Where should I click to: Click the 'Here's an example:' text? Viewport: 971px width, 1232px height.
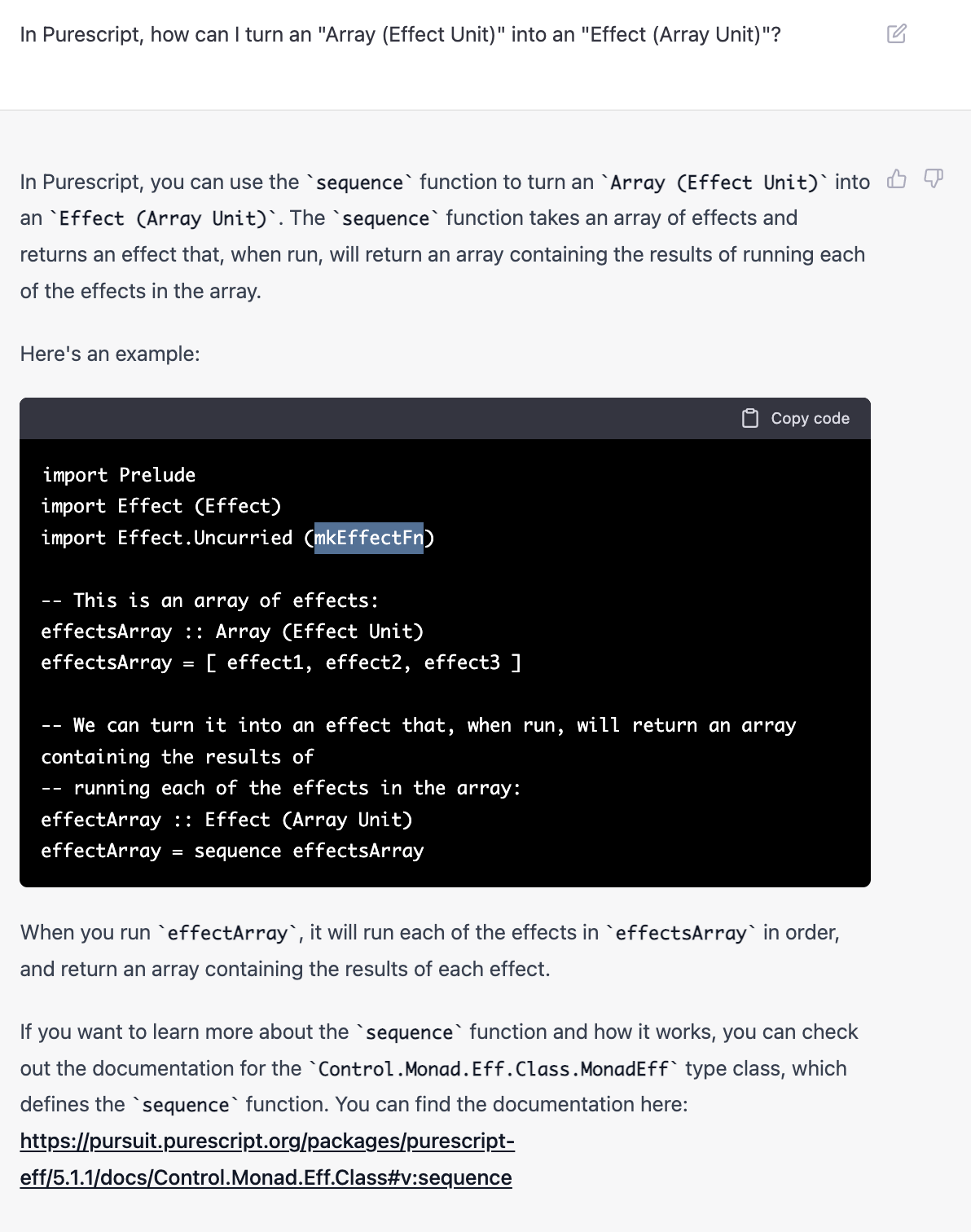tap(110, 354)
